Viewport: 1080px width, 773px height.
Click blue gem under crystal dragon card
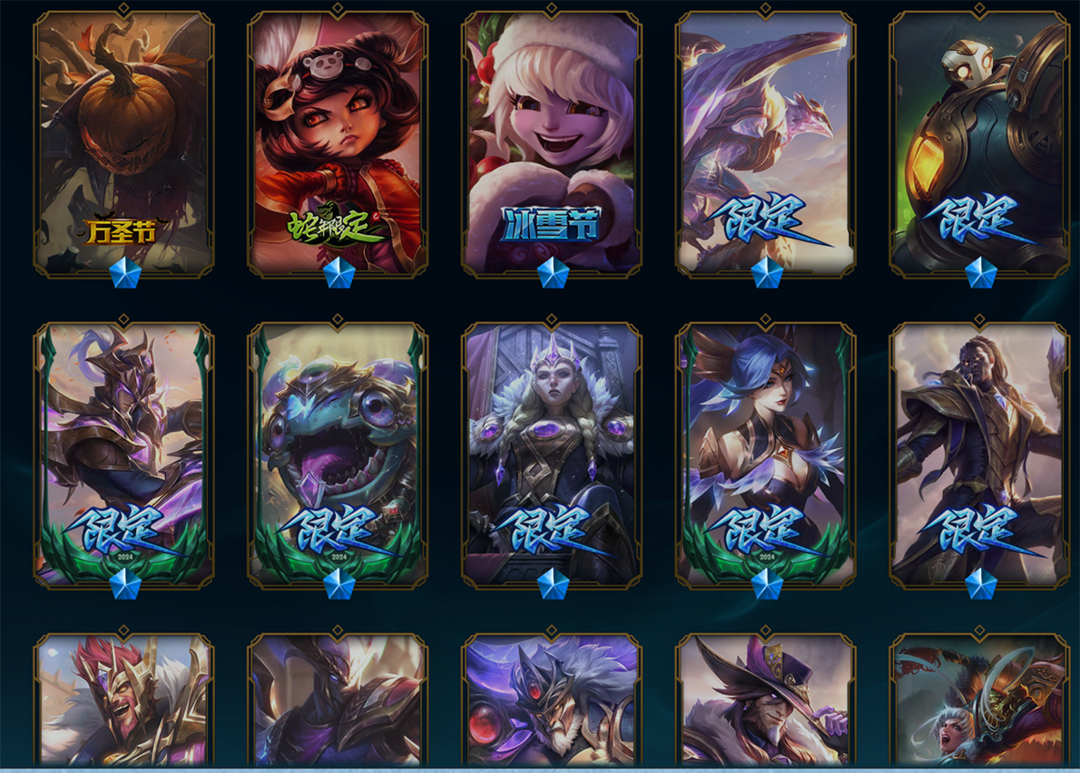coord(767,273)
